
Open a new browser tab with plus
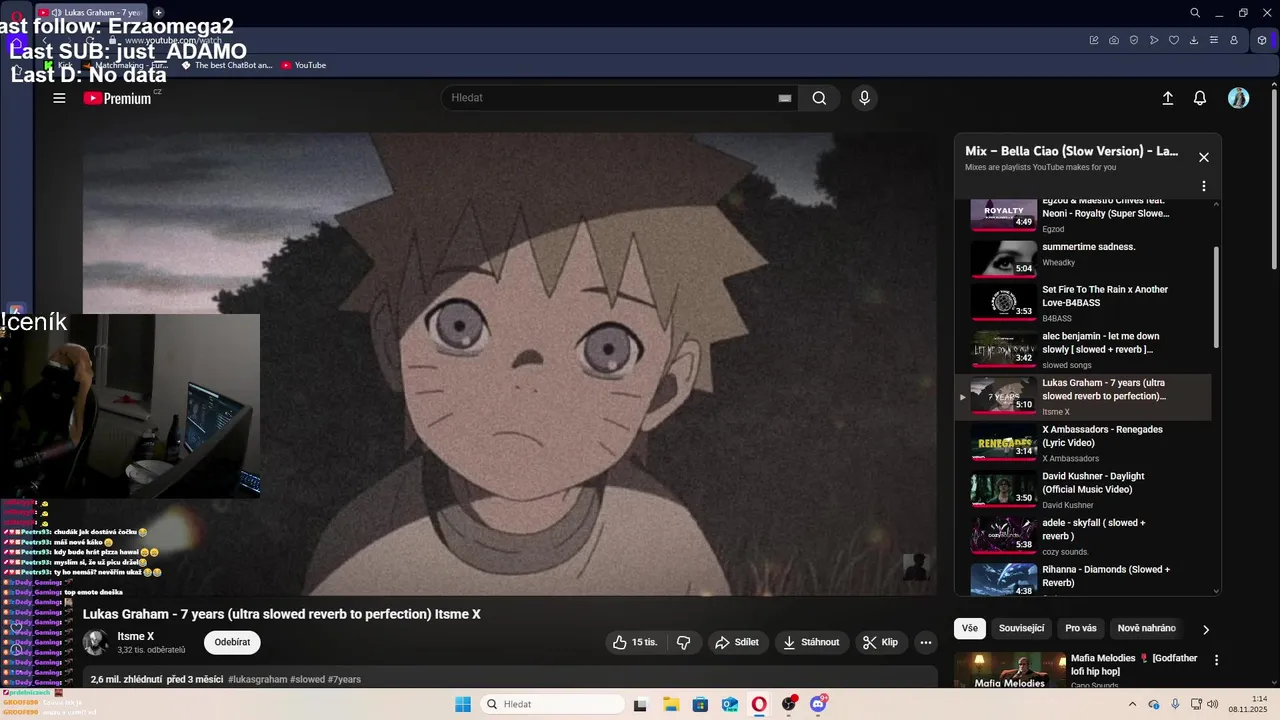[x=158, y=12]
